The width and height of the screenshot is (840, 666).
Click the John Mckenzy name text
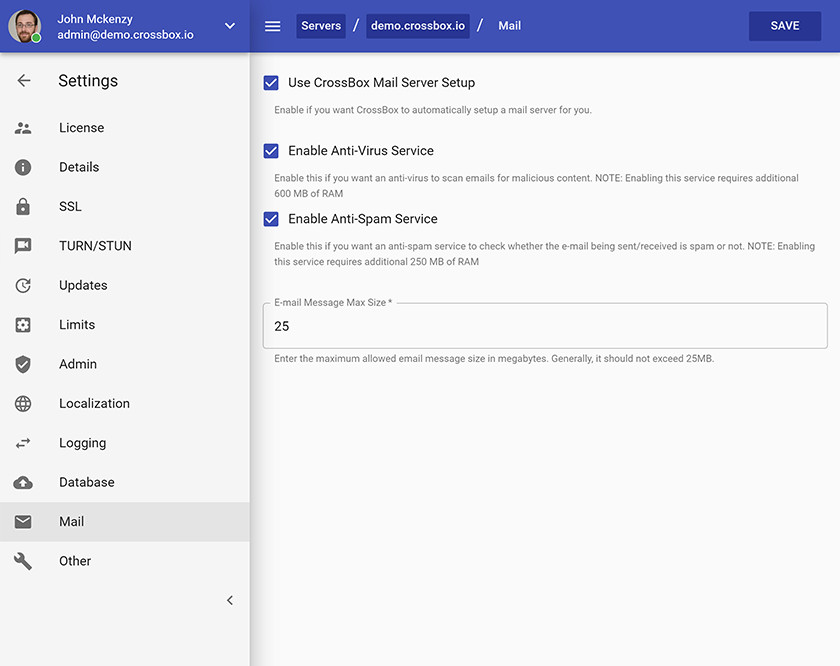pos(95,19)
